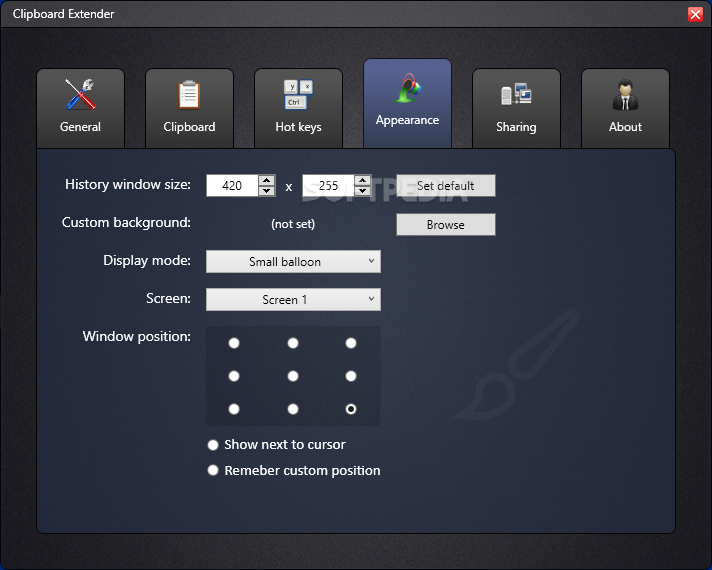Select the middle-left window position radio
Screen dimensions: 712x570
coord(234,376)
